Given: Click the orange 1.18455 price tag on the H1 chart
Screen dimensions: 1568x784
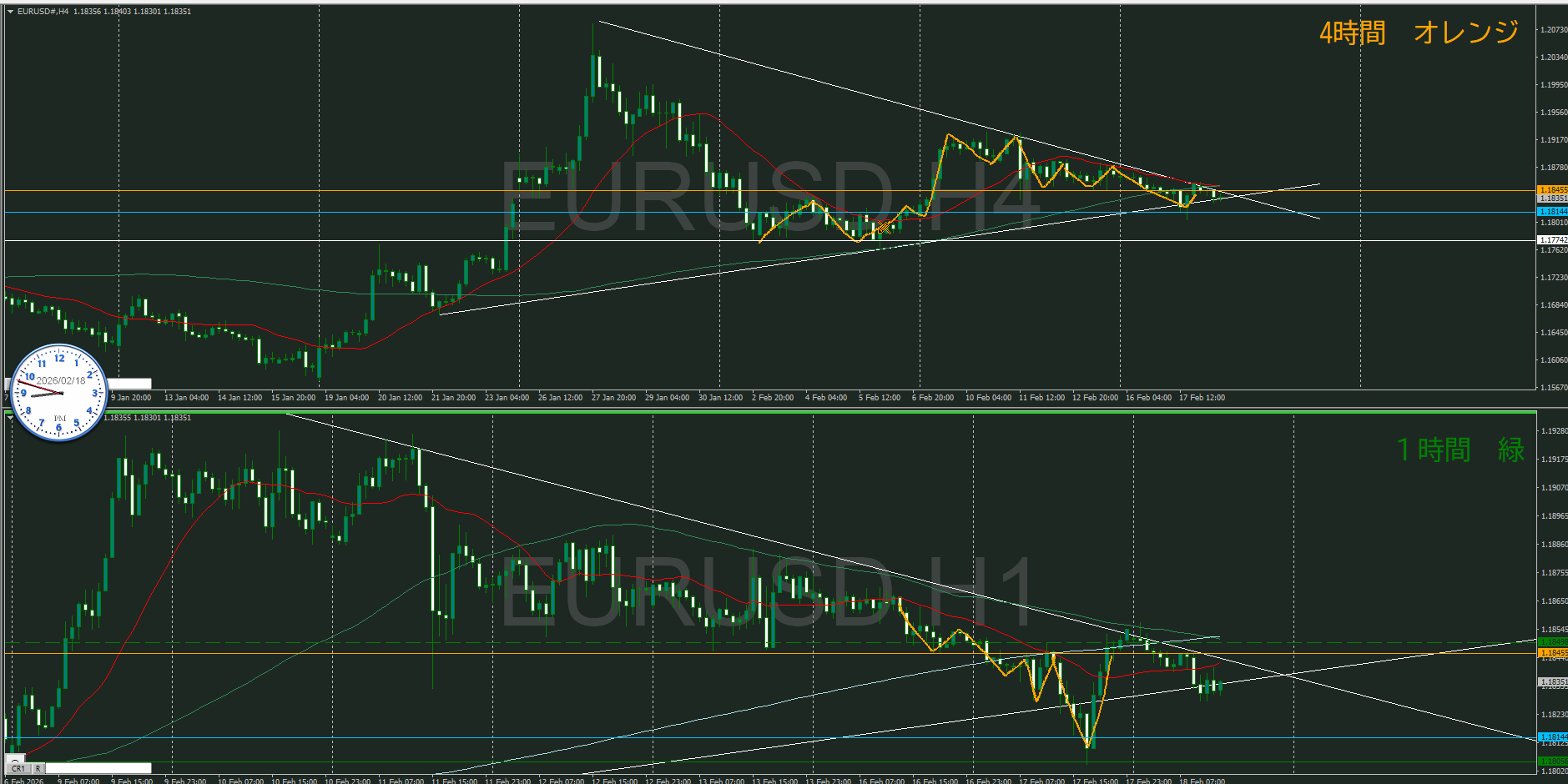Looking at the screenshot, I should pos(1552,653).
